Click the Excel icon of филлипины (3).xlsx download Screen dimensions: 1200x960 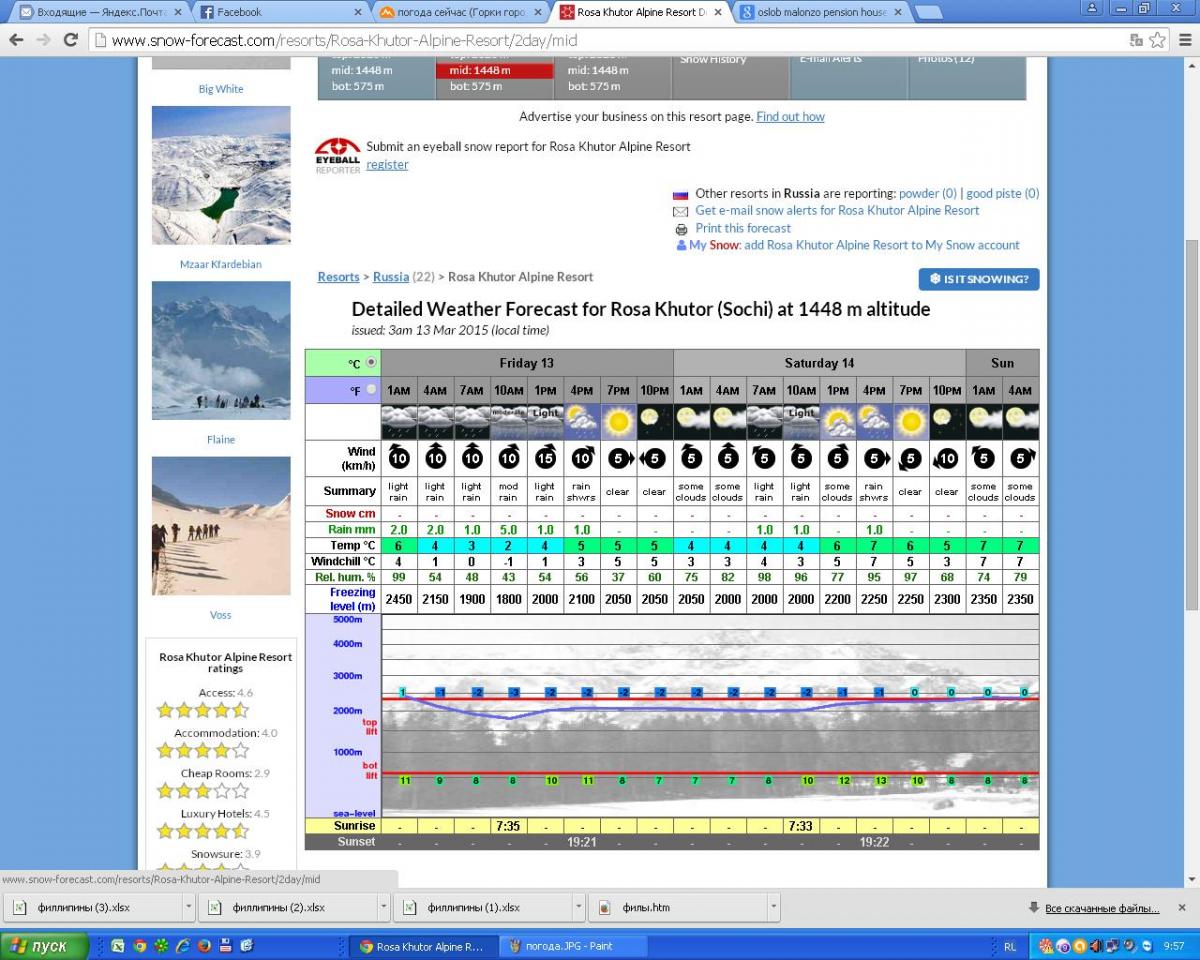pos(19,908)
